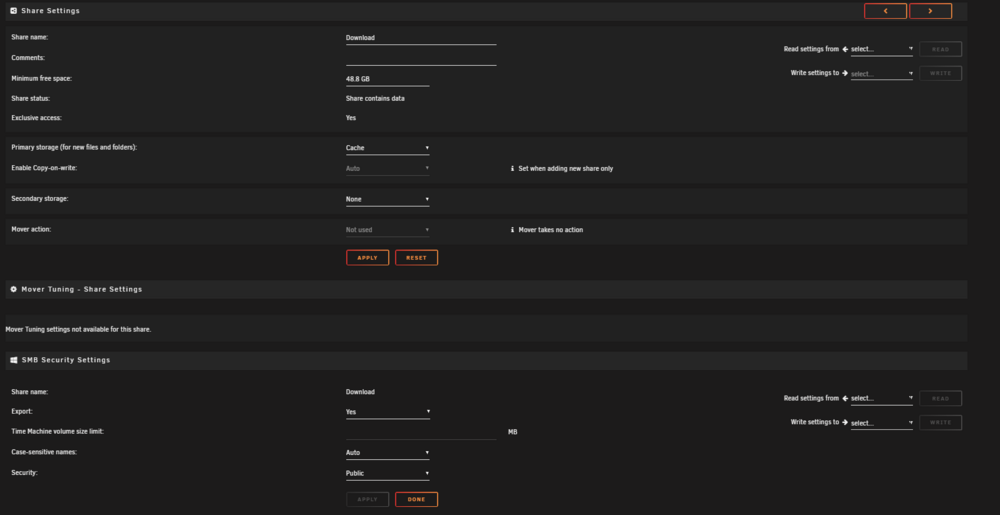Click 'Download' share name in SMB section
The height and width of the screenshot is (515, 1000).
point(360,392)
